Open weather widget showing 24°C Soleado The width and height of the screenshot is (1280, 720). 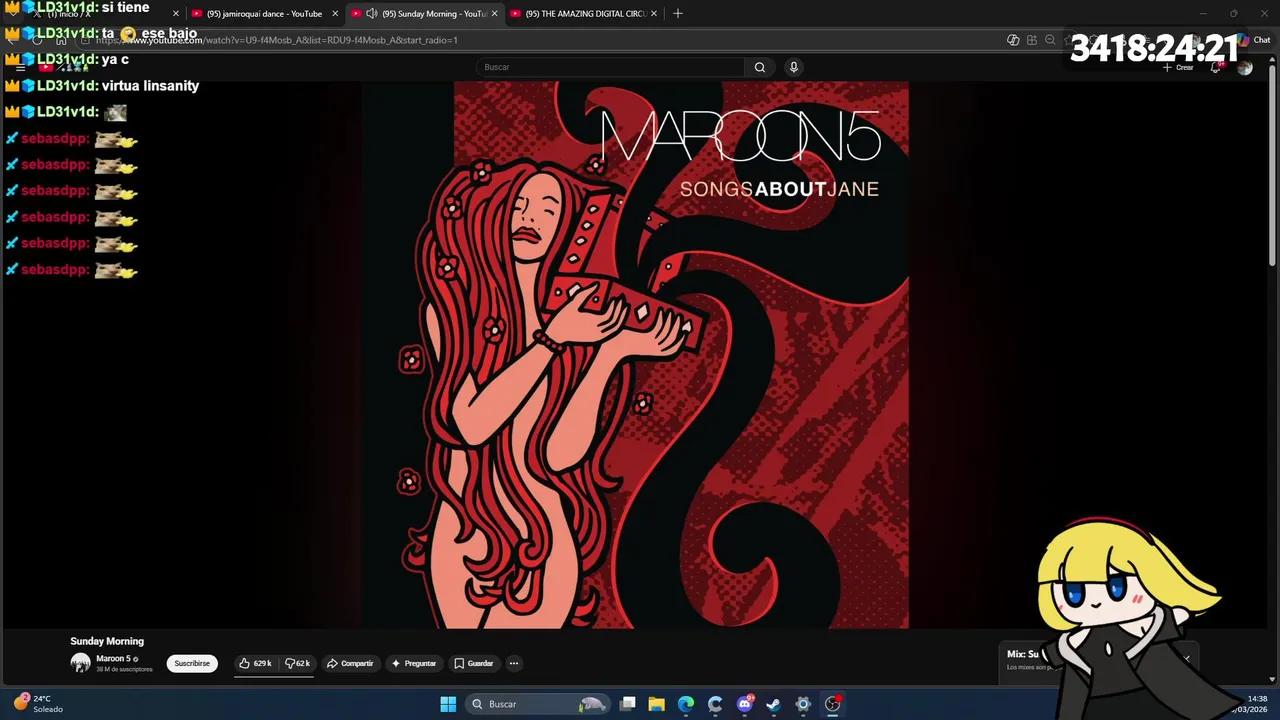pos(38,704)
